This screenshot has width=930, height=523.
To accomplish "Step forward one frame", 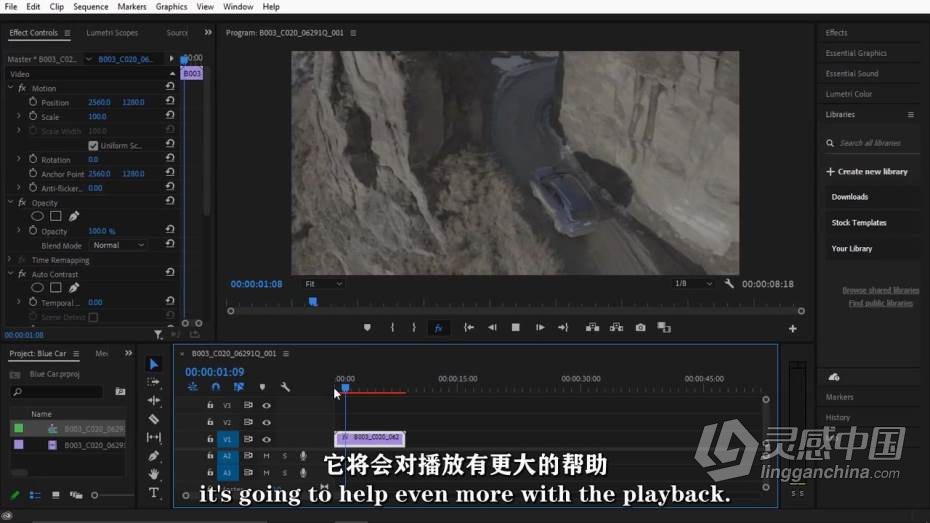I will 540,327.
